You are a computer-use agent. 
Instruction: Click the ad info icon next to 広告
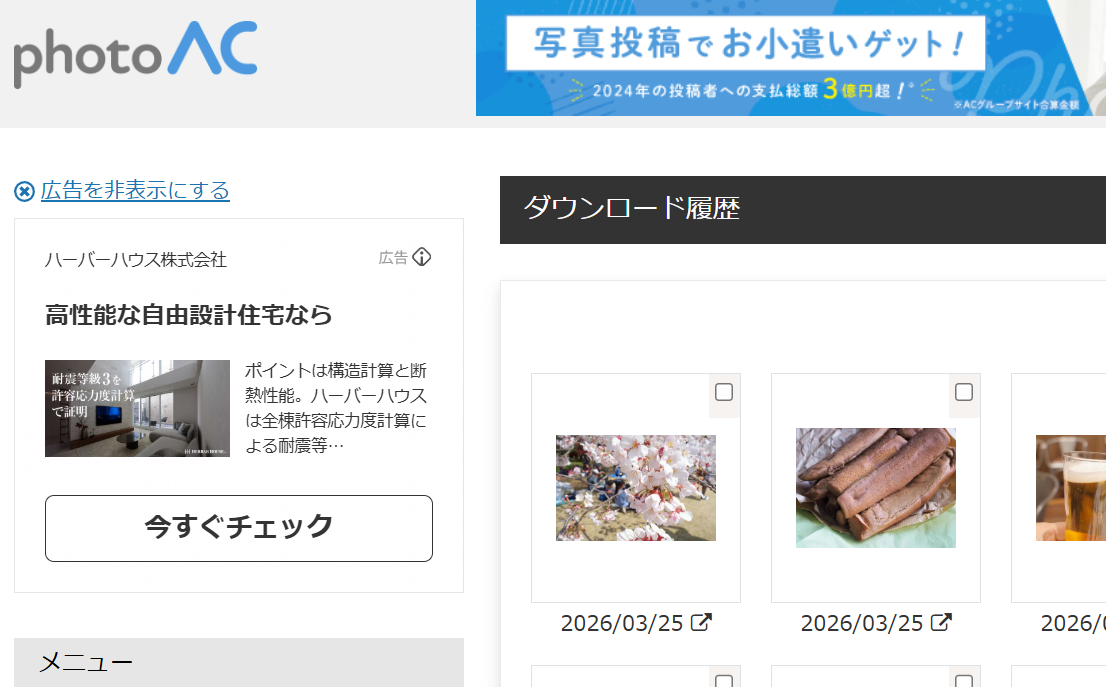click(422, 257)
